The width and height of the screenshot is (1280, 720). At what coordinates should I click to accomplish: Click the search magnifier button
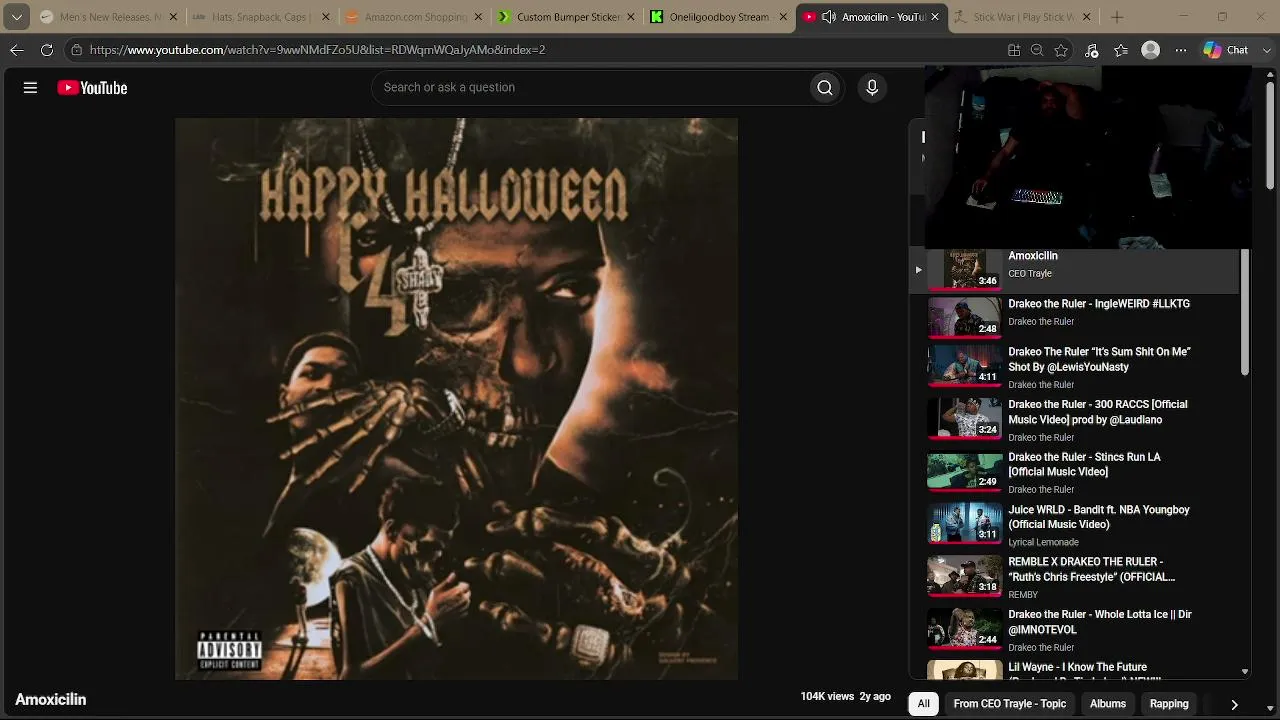click(825, 88)
